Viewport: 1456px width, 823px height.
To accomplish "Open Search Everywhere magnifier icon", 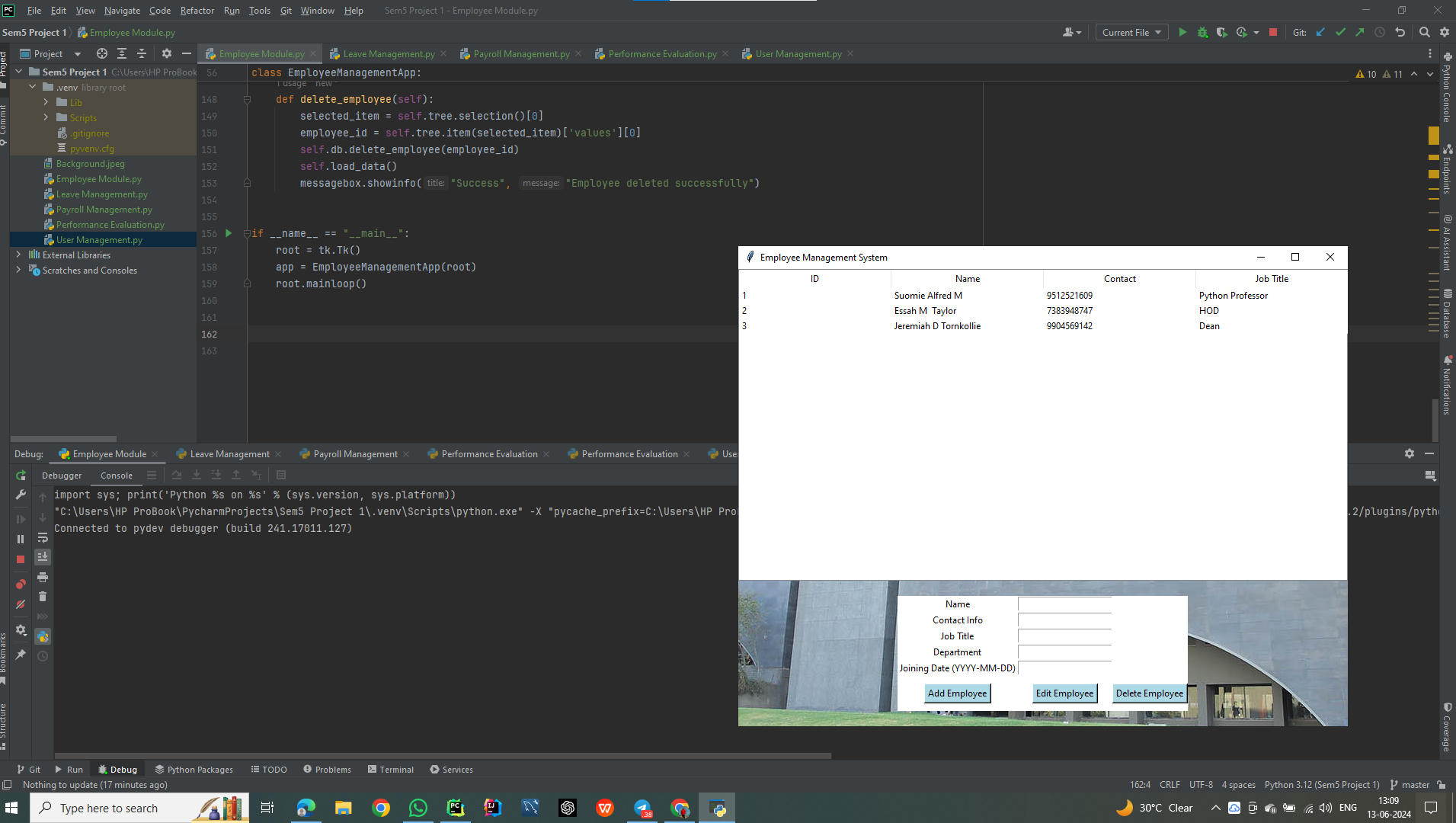I will (1424, 32).
